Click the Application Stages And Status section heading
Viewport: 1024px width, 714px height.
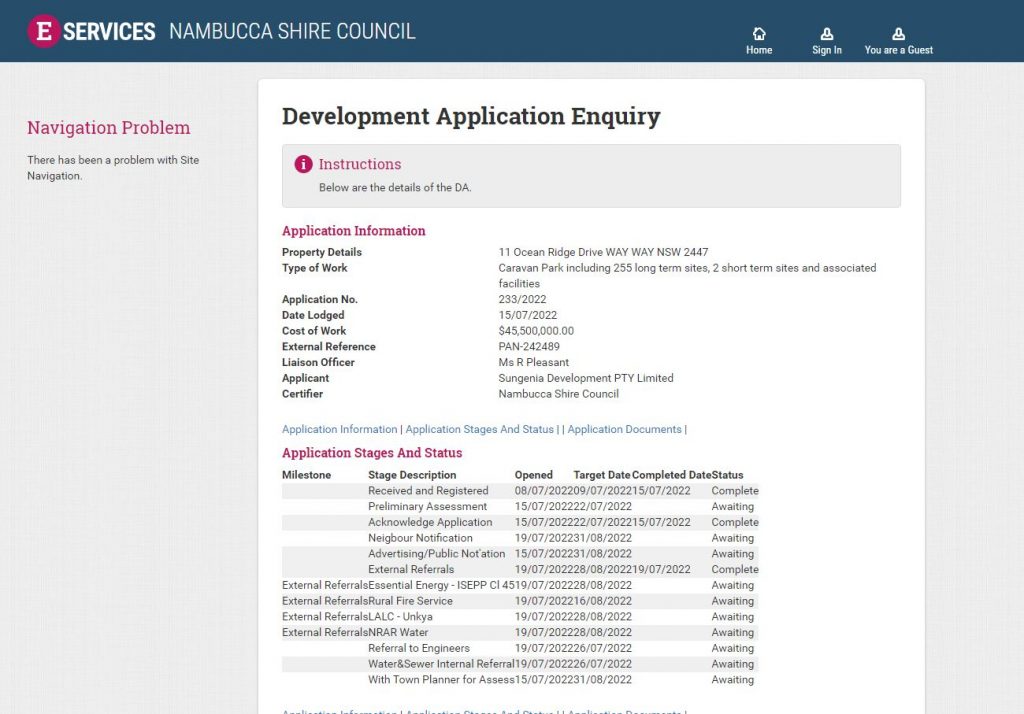click(x=372, y=453)
